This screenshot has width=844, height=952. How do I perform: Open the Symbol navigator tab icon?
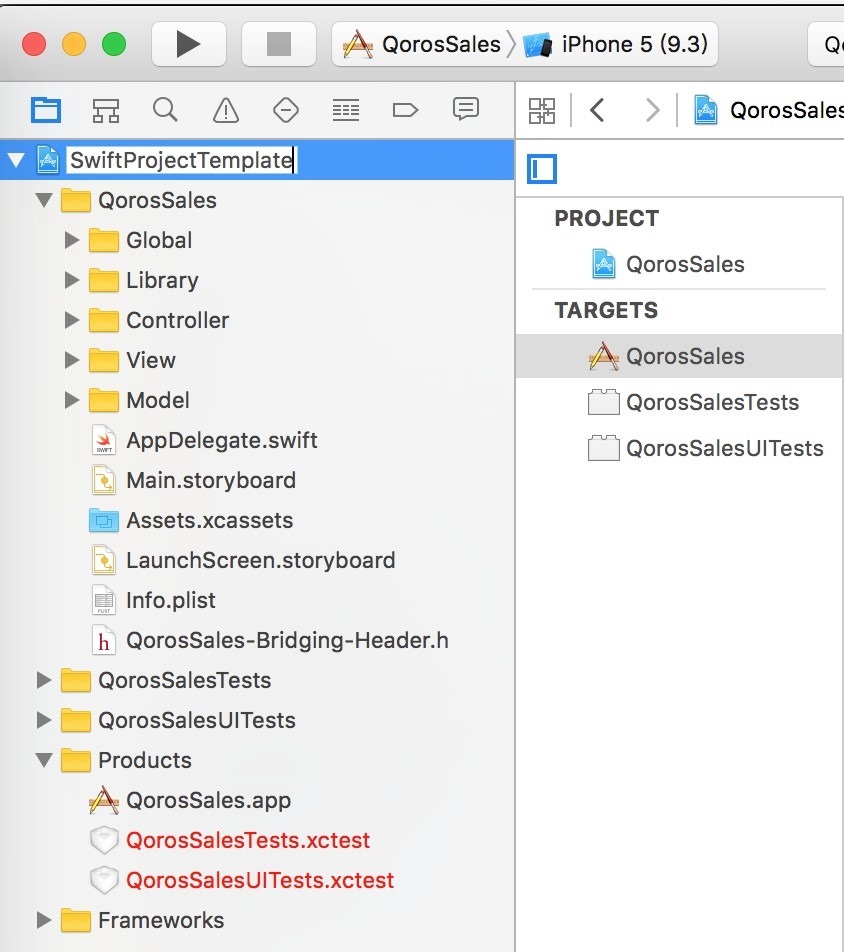106,109
